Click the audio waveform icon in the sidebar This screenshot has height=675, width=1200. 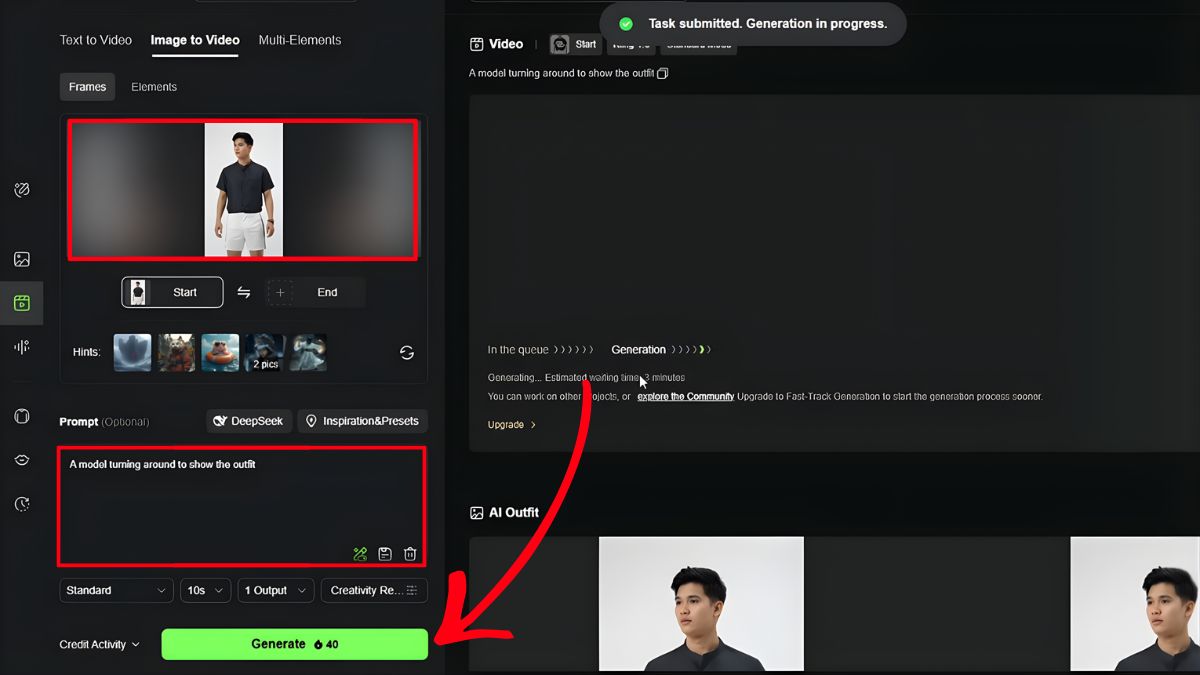click(x=22, y=347)
